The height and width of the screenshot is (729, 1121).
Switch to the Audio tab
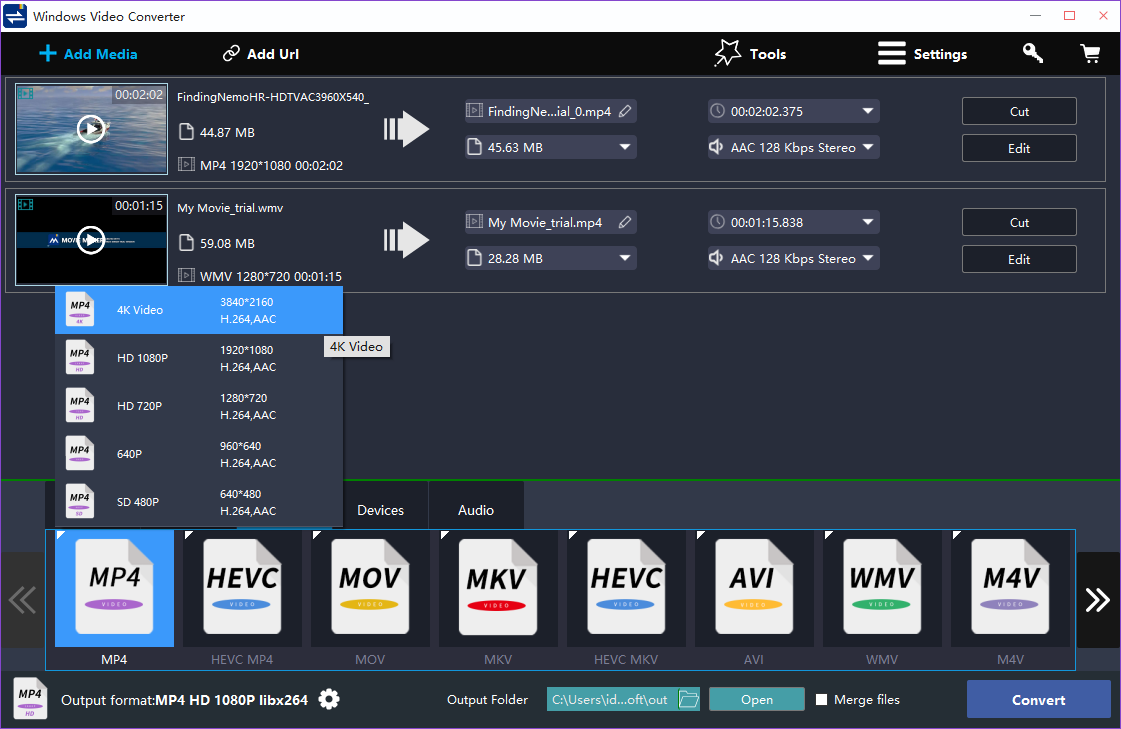coord(476,510)
